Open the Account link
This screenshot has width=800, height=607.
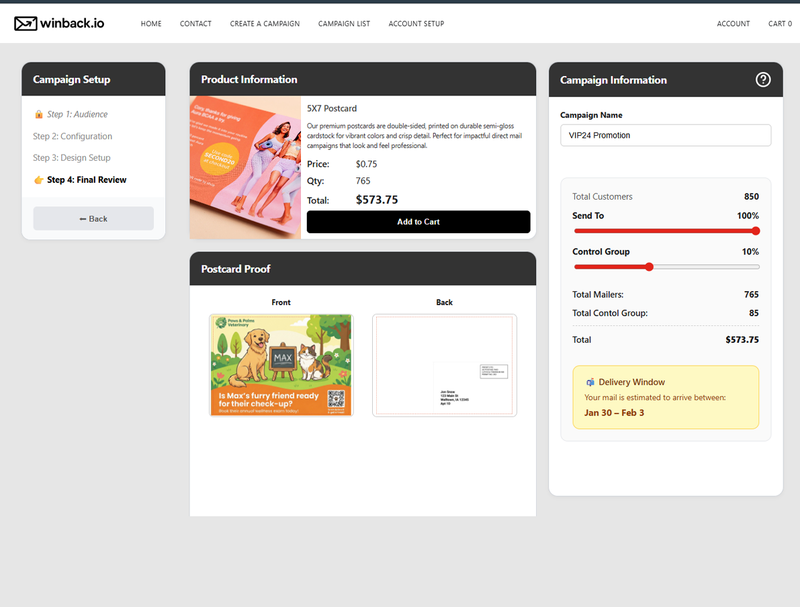pos(733,24)
